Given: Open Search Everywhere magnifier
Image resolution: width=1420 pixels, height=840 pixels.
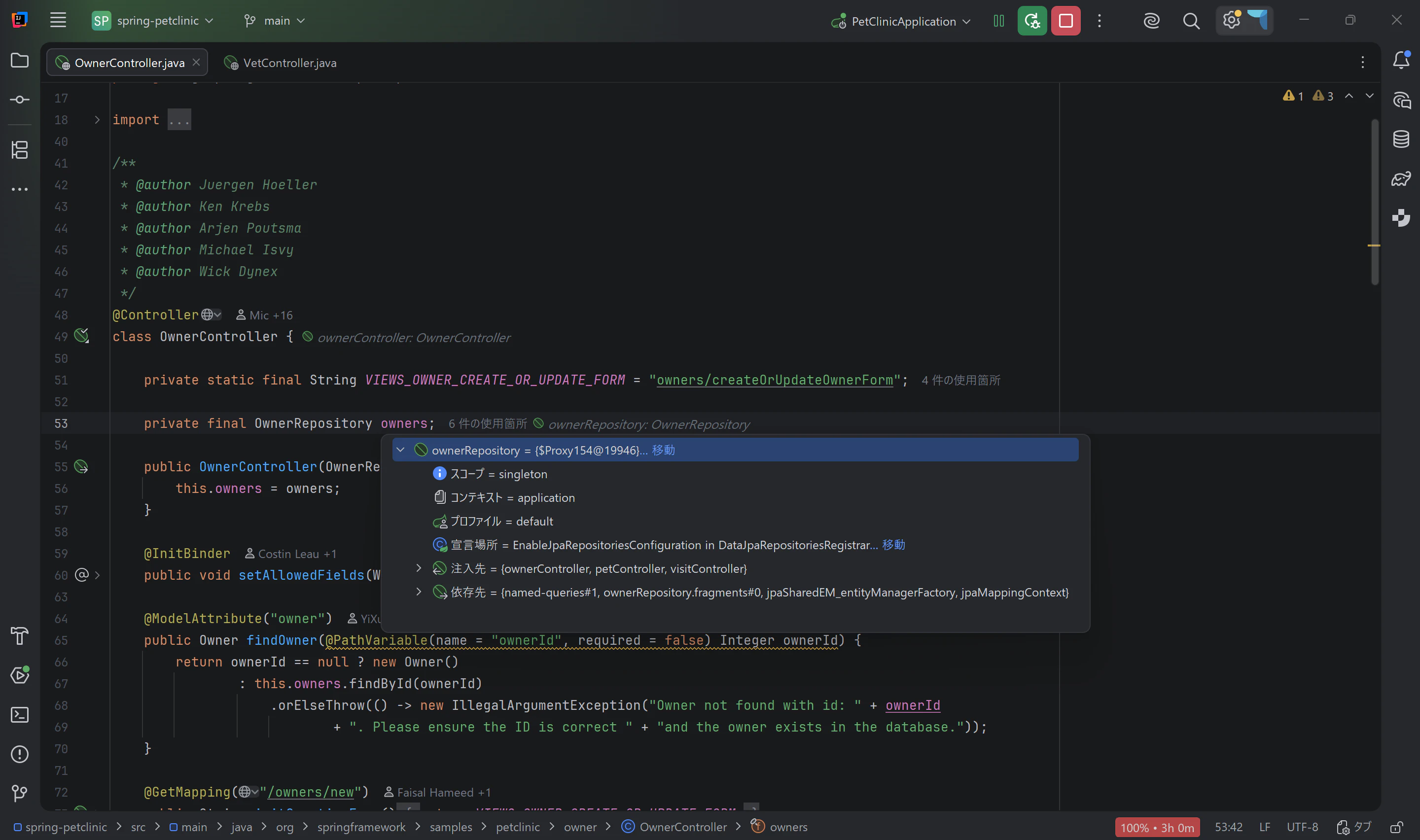Looking at the screenshot, I should click(x=1191, y=21).
